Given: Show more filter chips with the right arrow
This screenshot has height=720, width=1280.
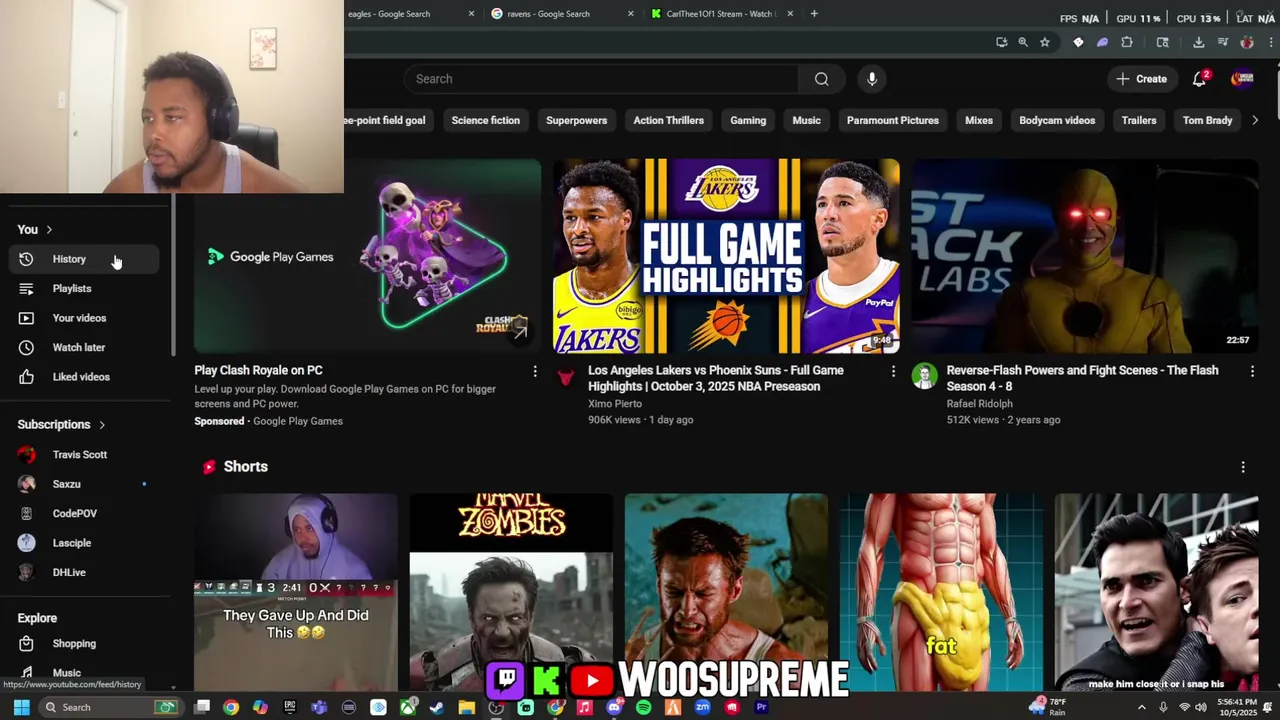Looking at the screenshot, I should coord(1255,120).
